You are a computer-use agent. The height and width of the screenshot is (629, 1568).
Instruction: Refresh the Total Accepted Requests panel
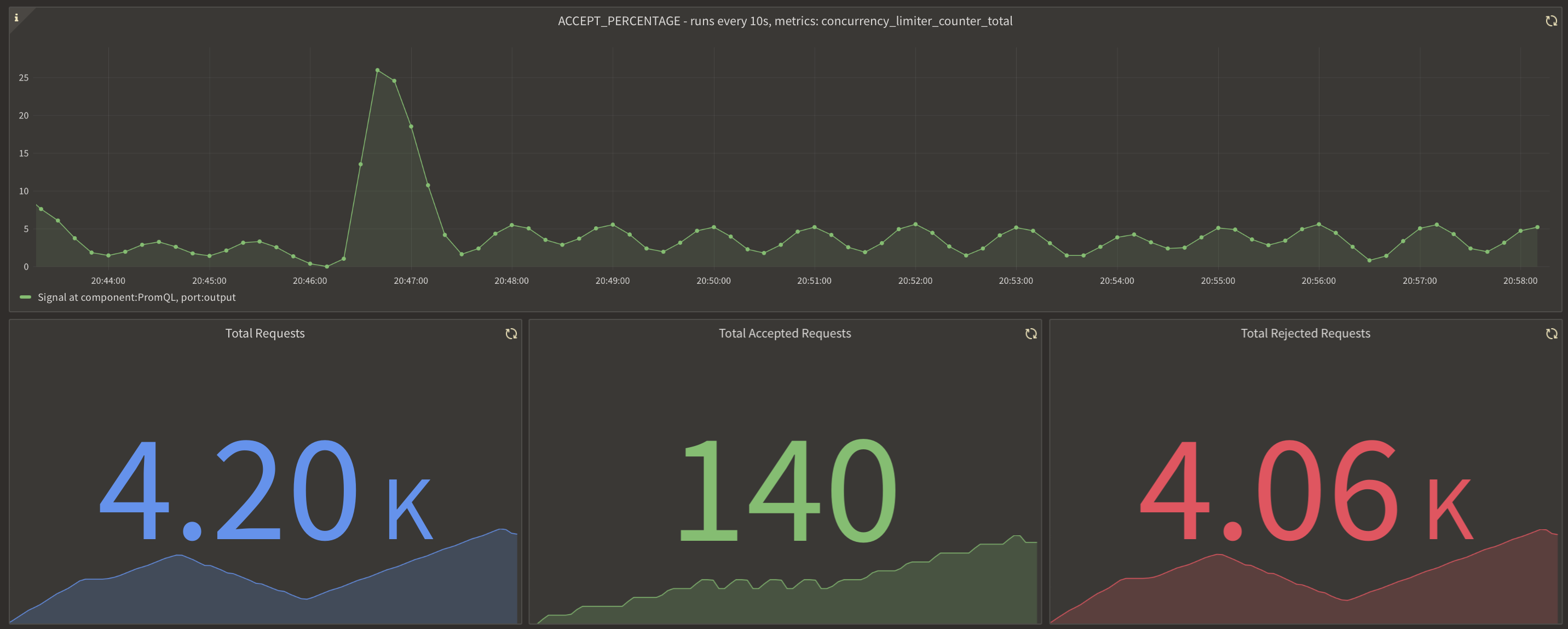click(x=1031, y=334)
